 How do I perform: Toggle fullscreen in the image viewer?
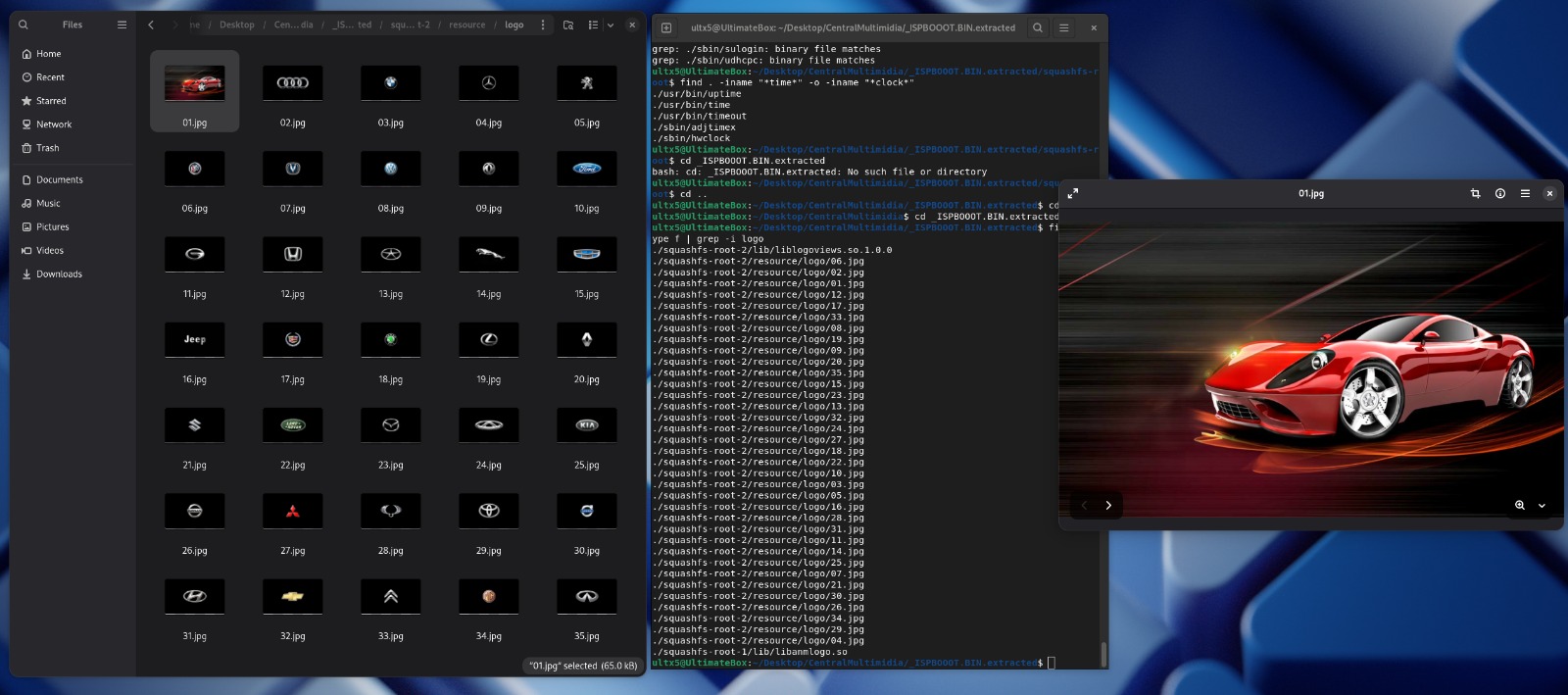click(x=1073, y=194)
